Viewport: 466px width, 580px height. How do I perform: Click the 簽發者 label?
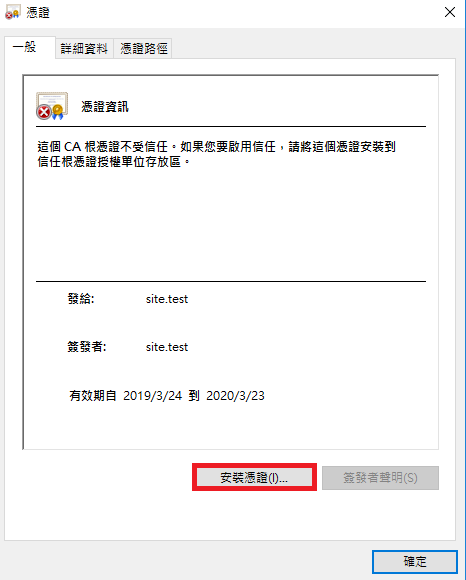click(x=87, y=347)
